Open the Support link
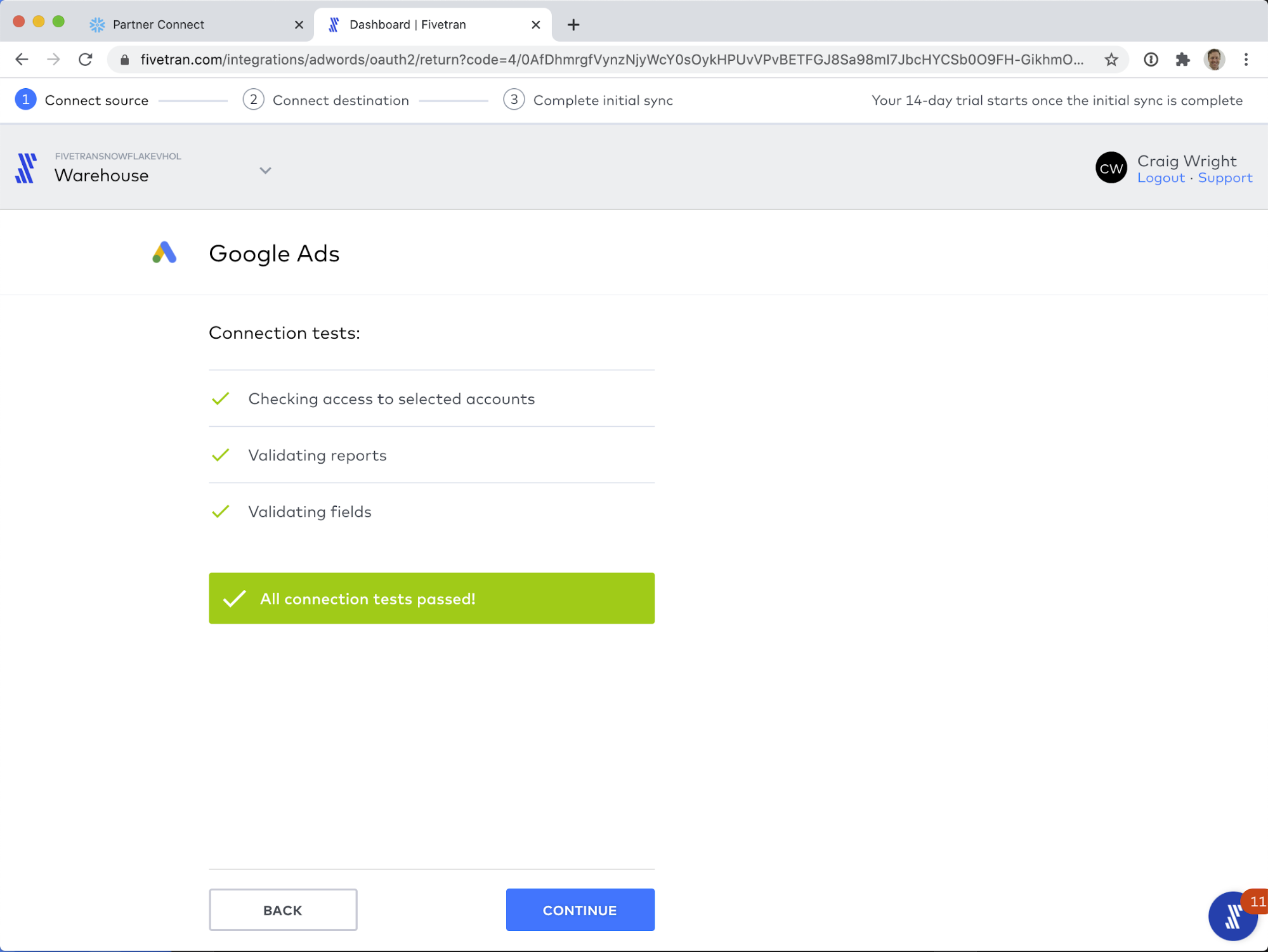The width and height of the screenshot is (1268, 952). pos(1224,178)
